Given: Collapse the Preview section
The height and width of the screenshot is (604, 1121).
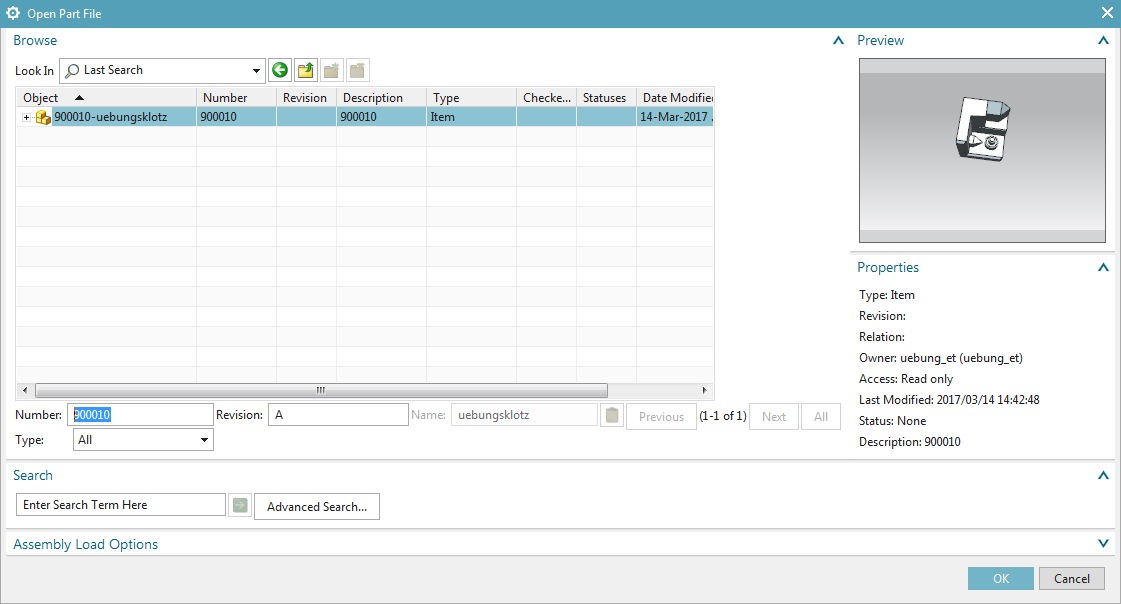Looking at the screenshot, I should click(x=1103, y=41).
